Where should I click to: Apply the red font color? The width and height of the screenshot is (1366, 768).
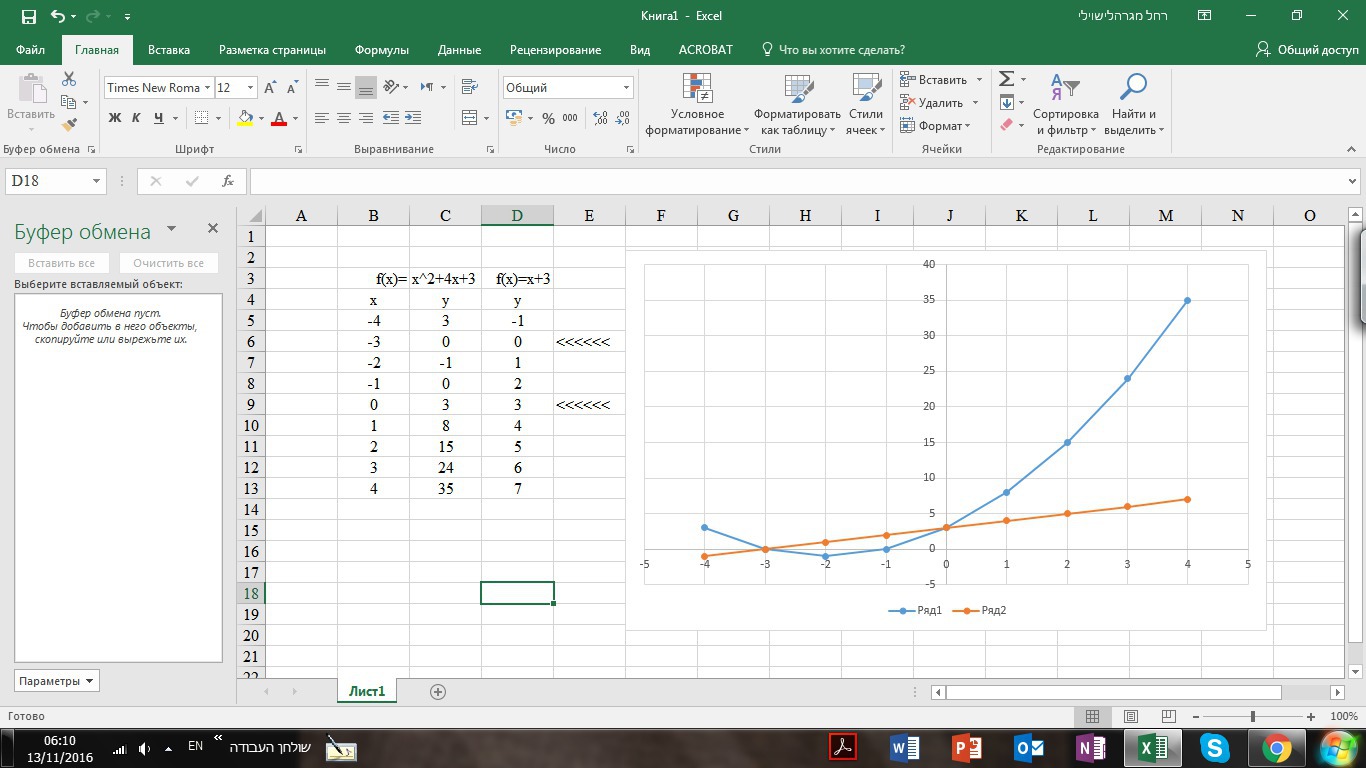[279, 118]
